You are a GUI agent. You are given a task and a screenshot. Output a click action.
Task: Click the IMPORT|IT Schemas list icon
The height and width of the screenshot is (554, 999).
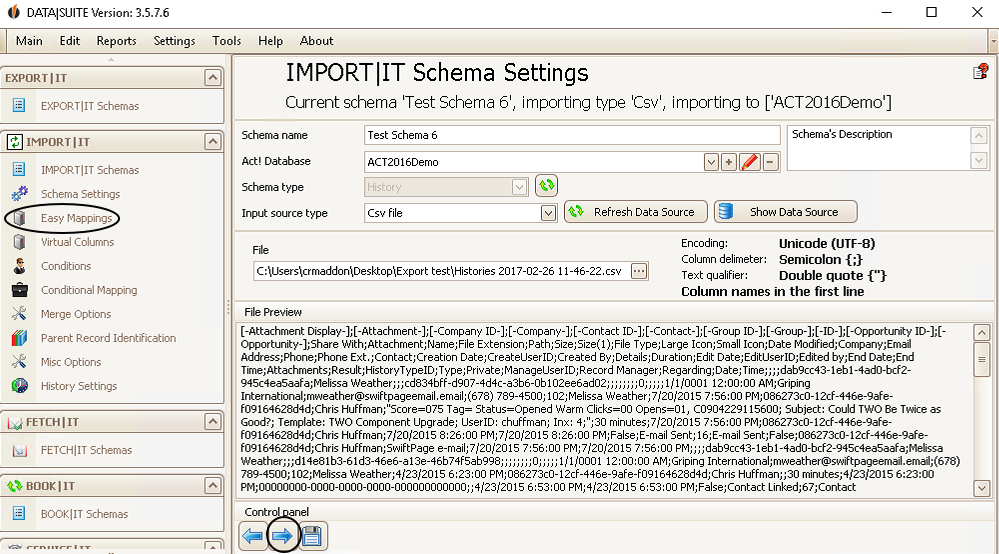coord(19,169)
